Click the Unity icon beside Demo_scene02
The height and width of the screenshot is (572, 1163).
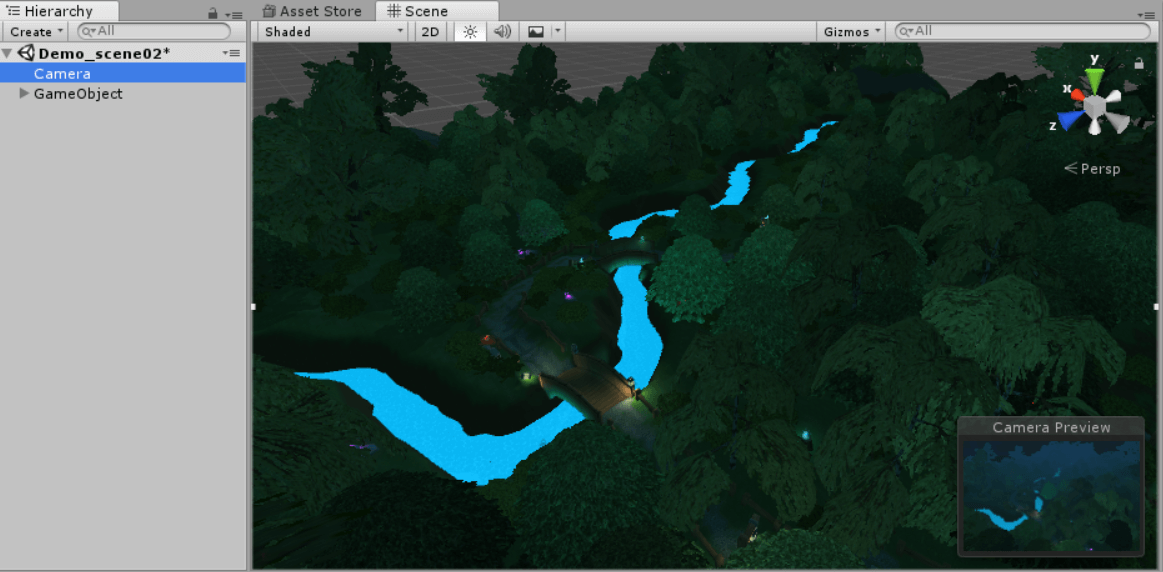point(26,53)
